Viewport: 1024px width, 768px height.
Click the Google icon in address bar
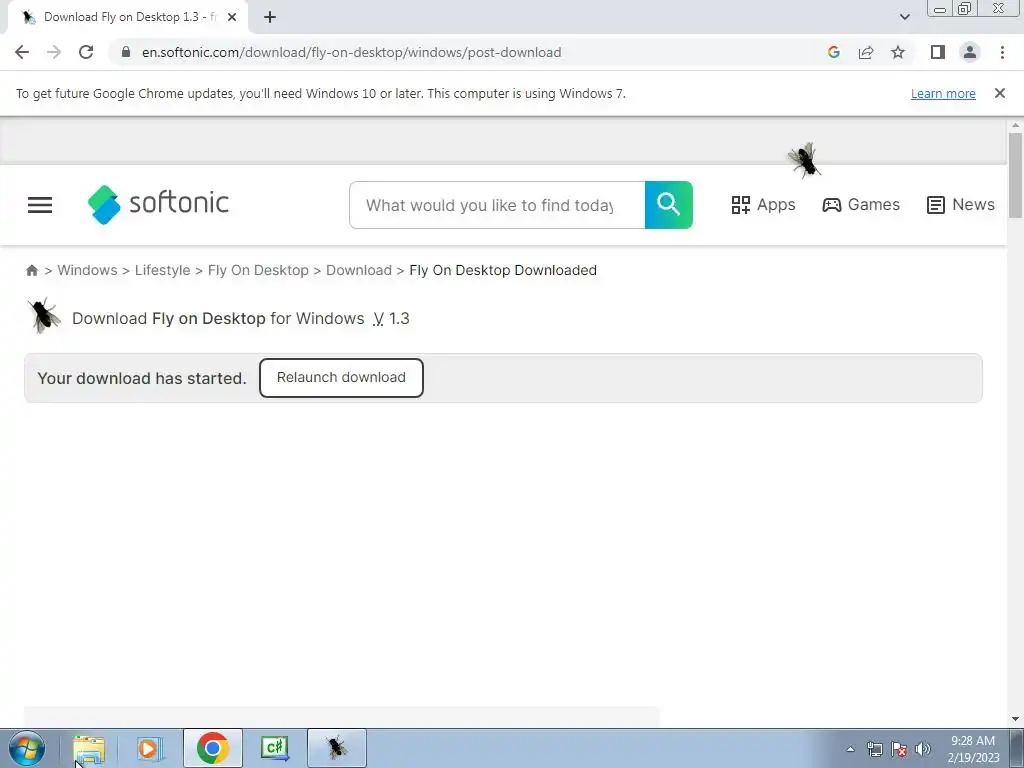pos(833,52)
